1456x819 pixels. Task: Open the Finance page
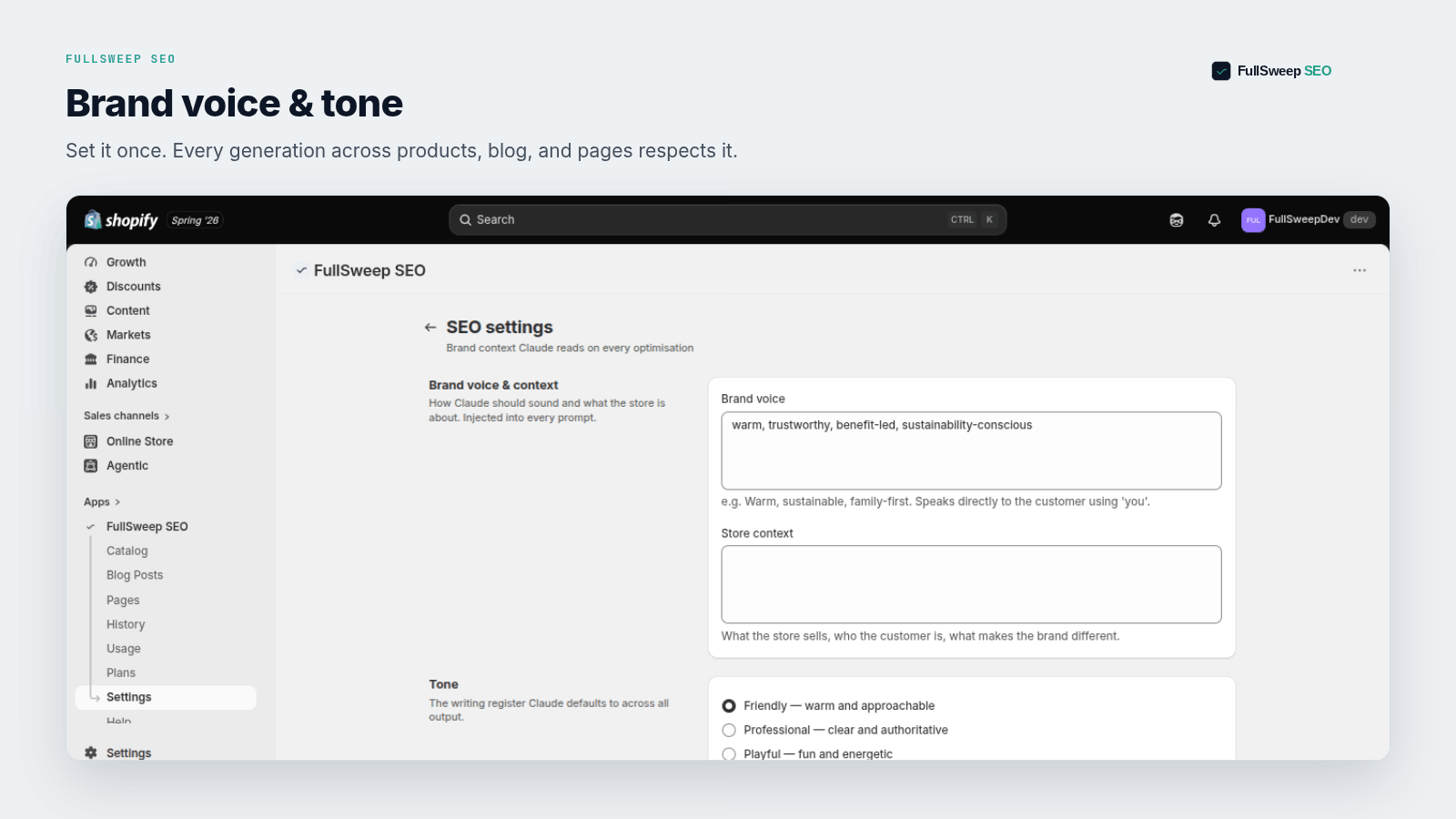pos(128,359)
